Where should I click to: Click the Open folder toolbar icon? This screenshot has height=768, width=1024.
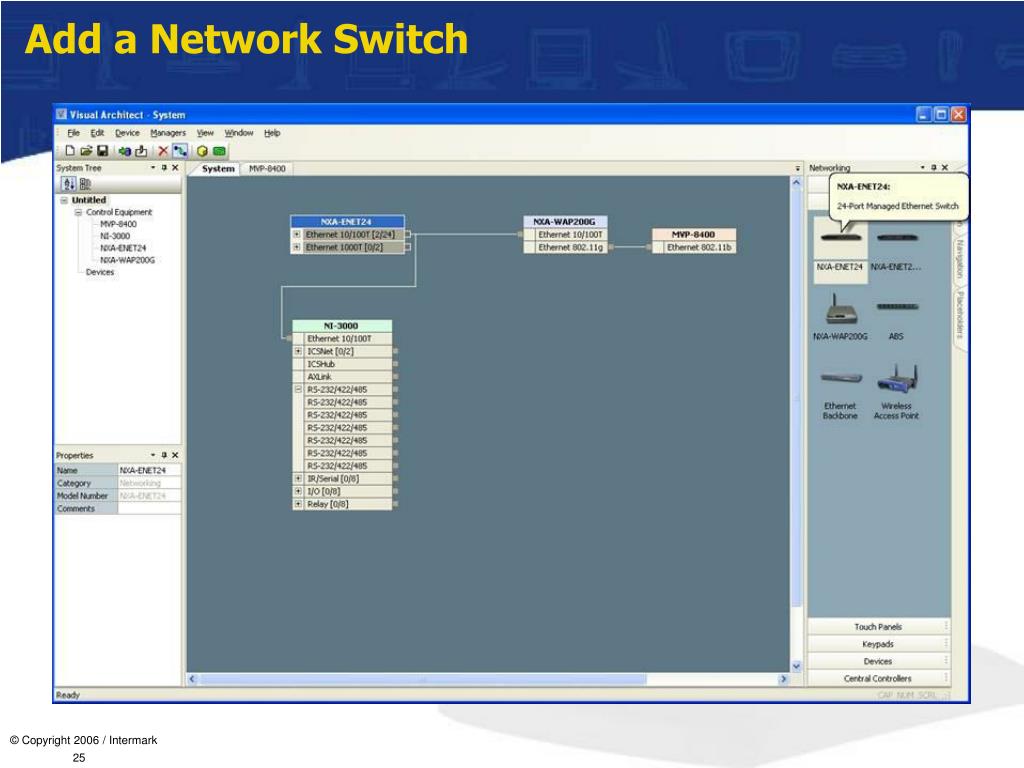point(86,151)
